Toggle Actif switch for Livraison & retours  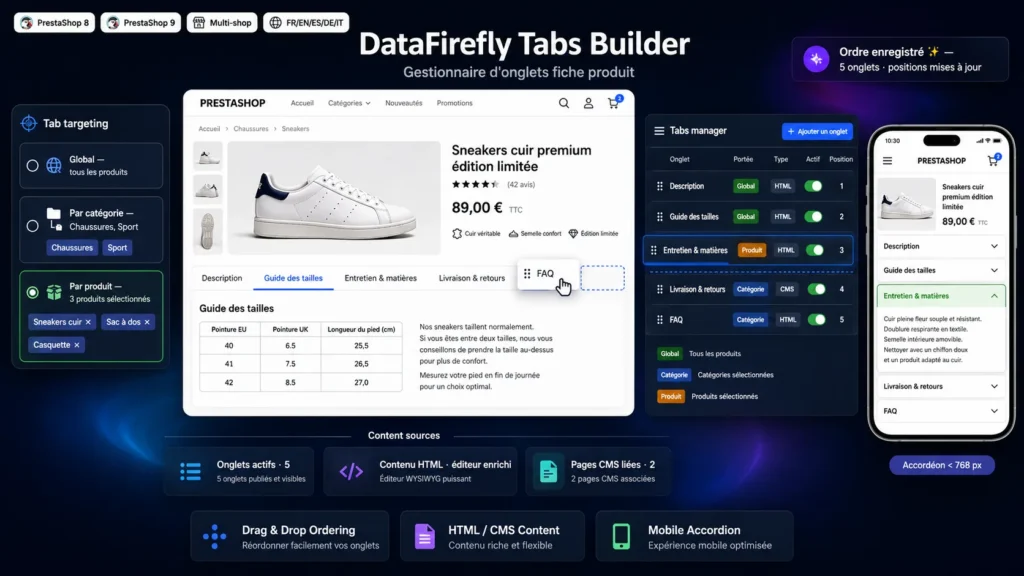[x=816, y=289]
